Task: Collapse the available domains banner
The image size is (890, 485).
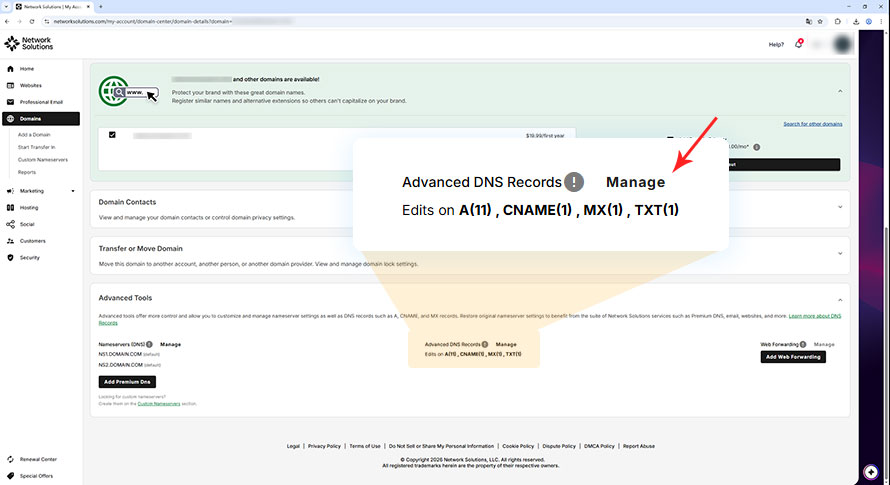Action: 840,91
